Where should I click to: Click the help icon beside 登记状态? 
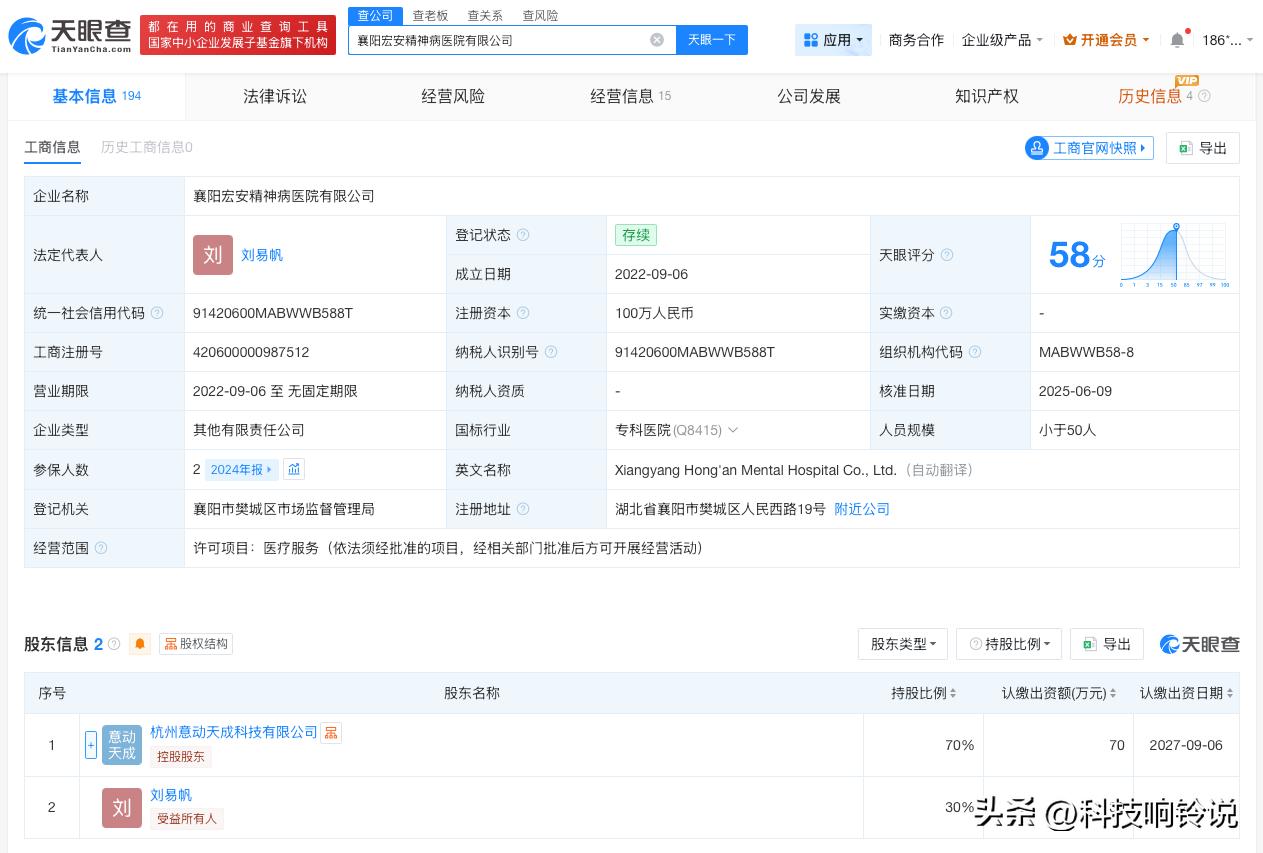pos(523,235)
